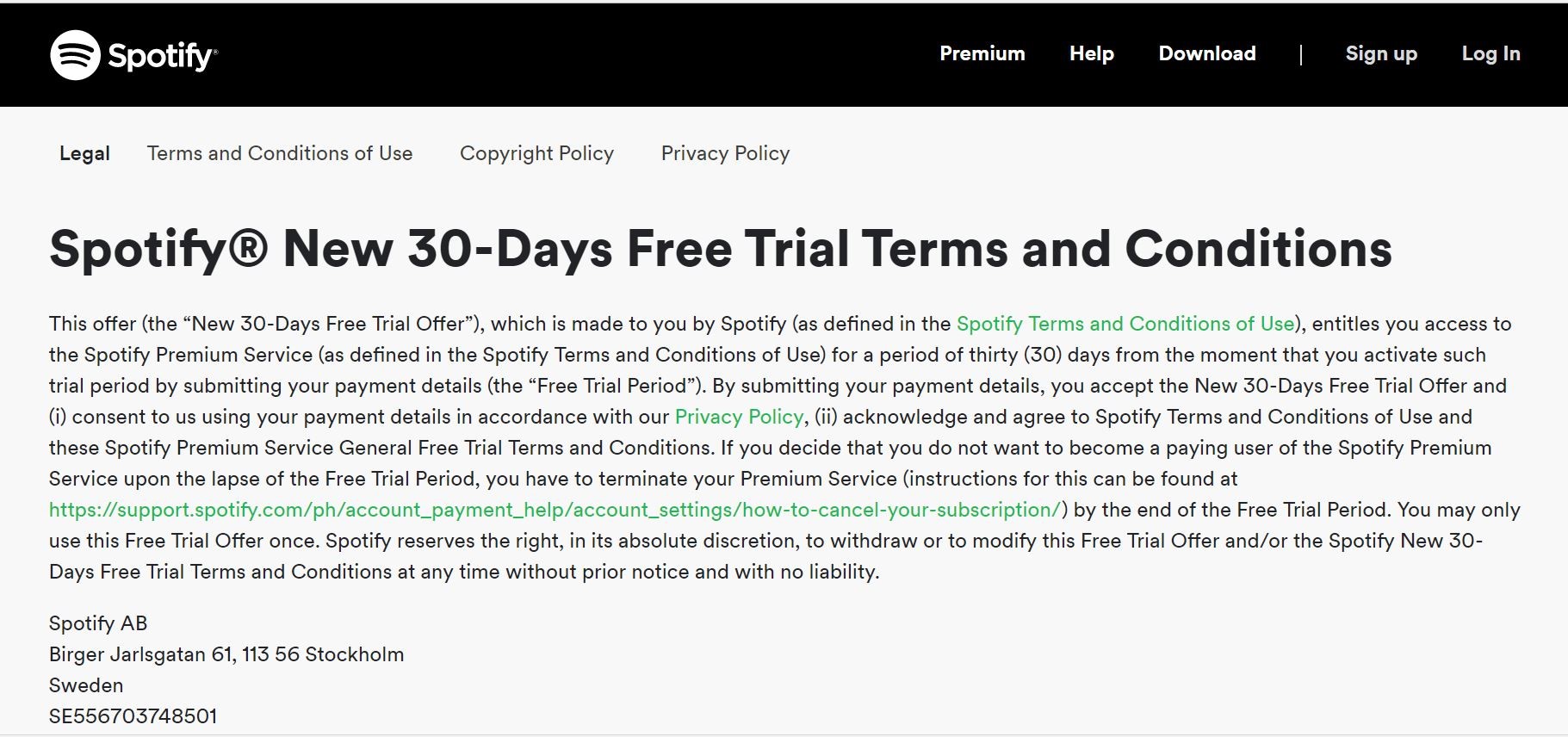Click the vertical divider beside Sign up

[1300, 55]
